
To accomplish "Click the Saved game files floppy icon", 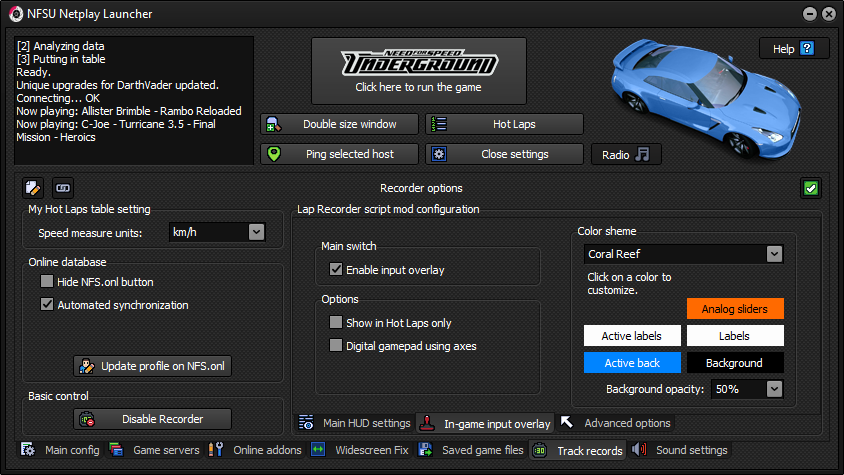I will 425,450.
